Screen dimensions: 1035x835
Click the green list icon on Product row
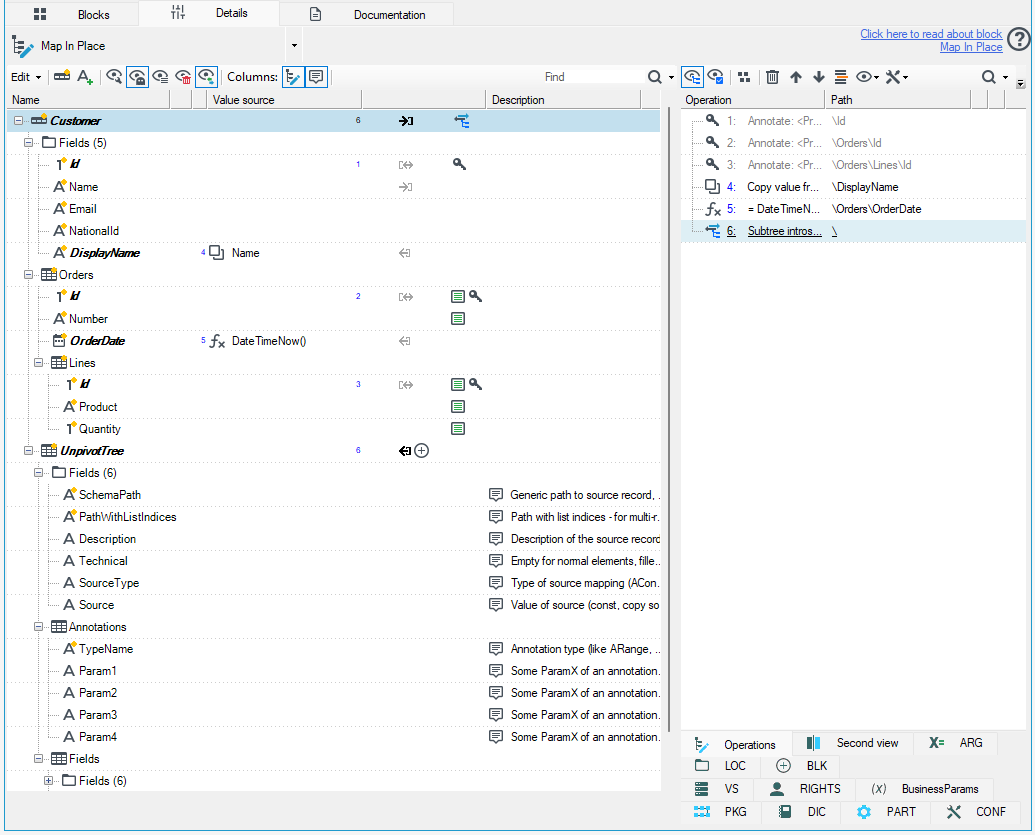pyautogui.click(x=457, y=407)
